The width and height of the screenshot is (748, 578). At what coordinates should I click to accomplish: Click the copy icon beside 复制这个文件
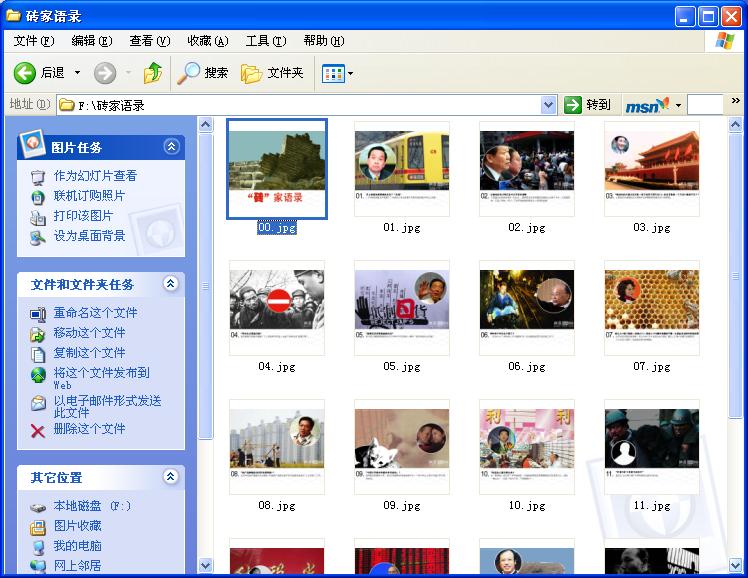[38, 354]
